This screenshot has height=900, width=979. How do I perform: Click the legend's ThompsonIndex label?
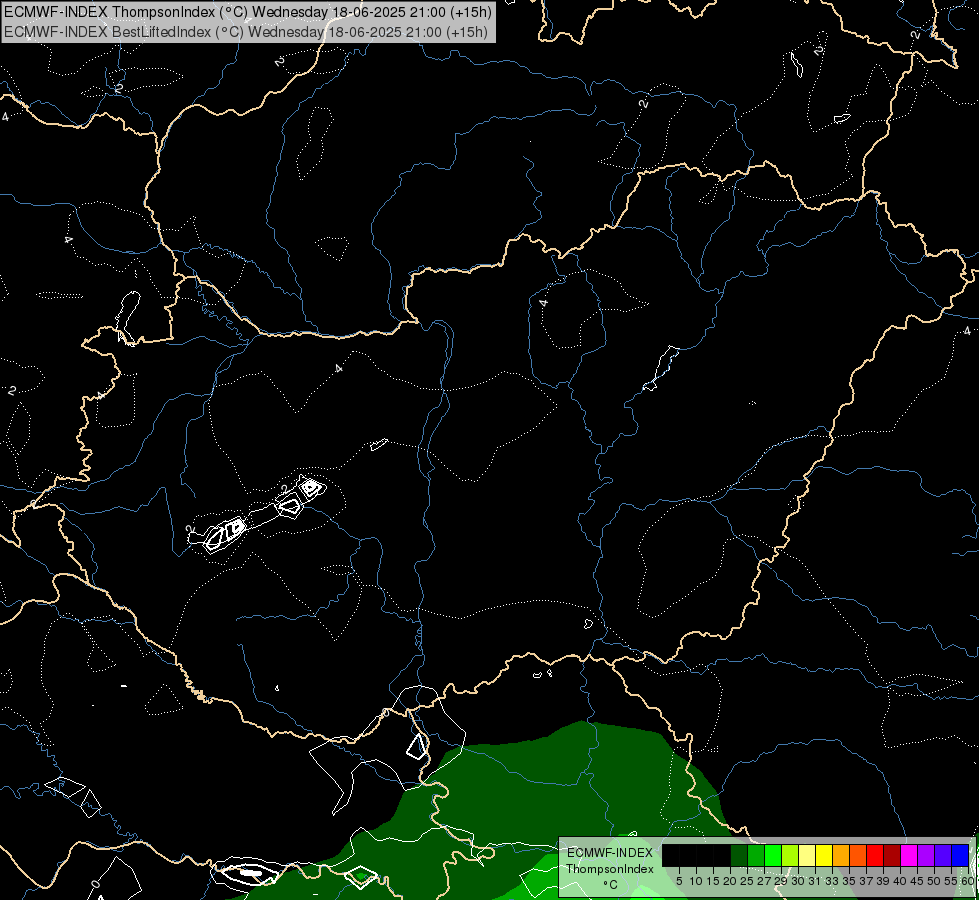point(610,869)
